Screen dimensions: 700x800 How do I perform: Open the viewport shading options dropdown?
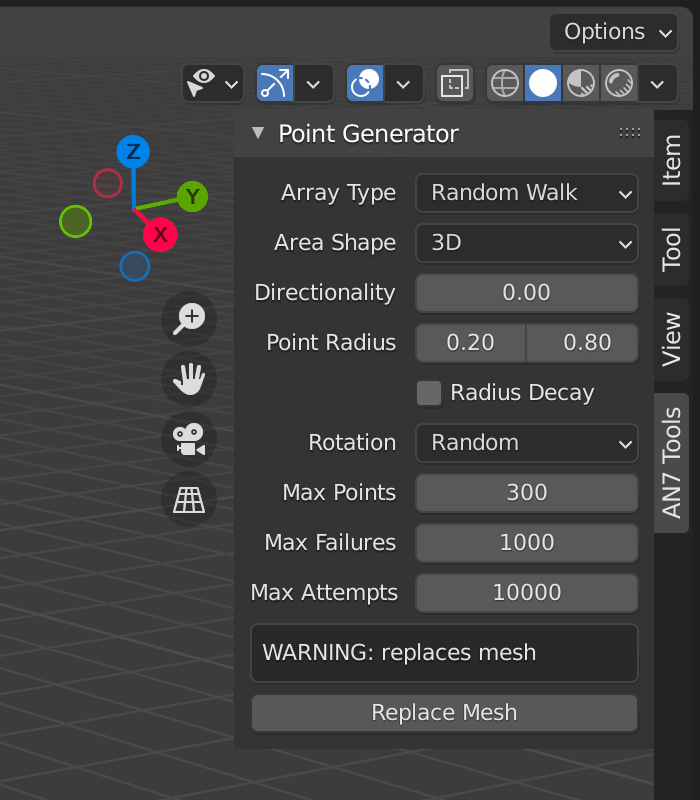[658, 83]
